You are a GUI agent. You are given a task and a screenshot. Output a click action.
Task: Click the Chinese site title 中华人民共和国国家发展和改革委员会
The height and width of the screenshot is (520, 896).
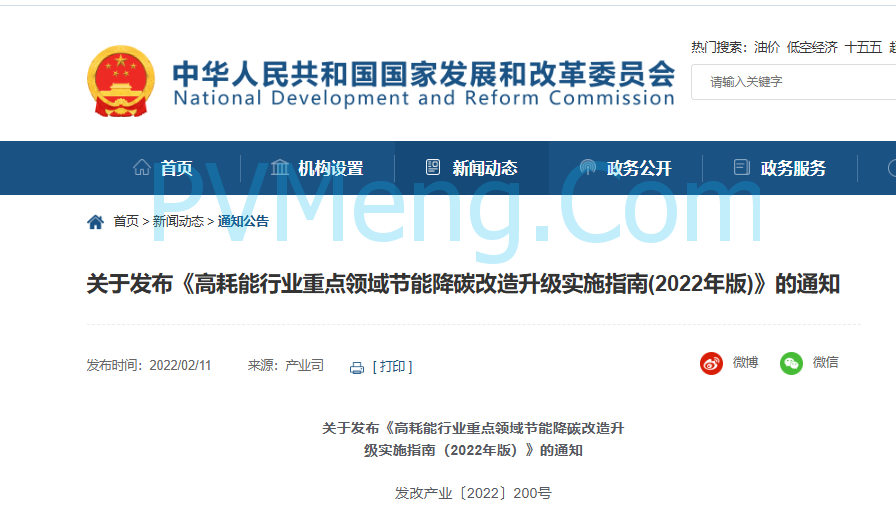click(424, 74)
